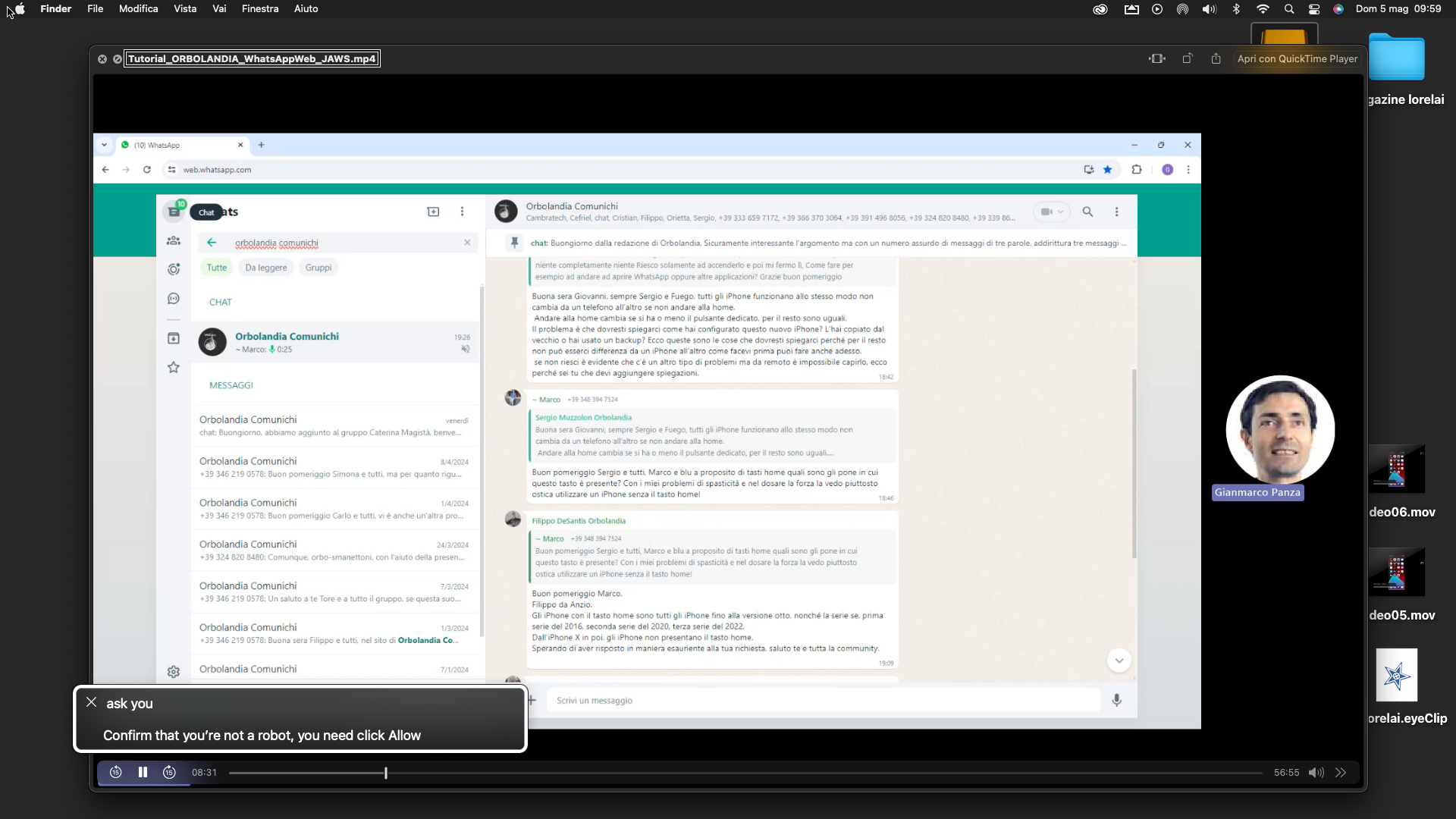Screen dimensions: 1456x819
Task: Click the video scrubber playhead
Action: (385, 773)
